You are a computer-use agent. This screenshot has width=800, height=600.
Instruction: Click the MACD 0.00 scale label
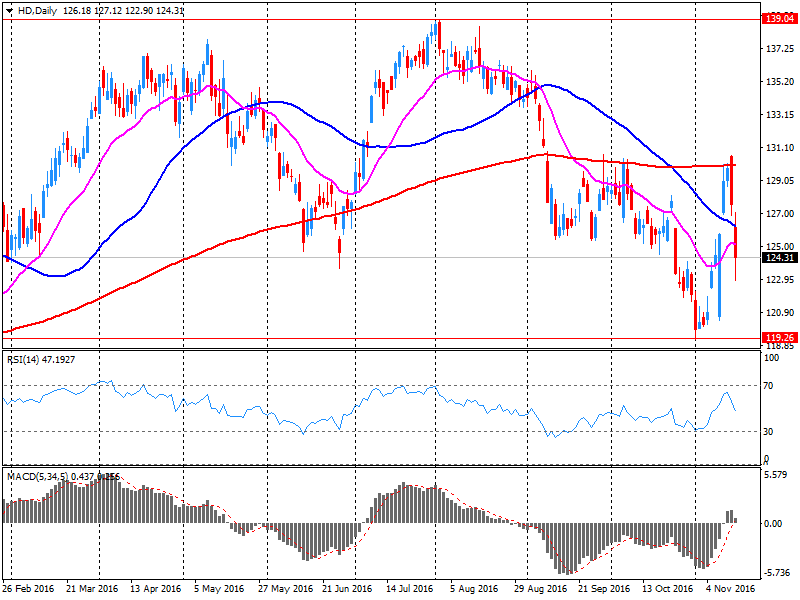click(775, 523)
